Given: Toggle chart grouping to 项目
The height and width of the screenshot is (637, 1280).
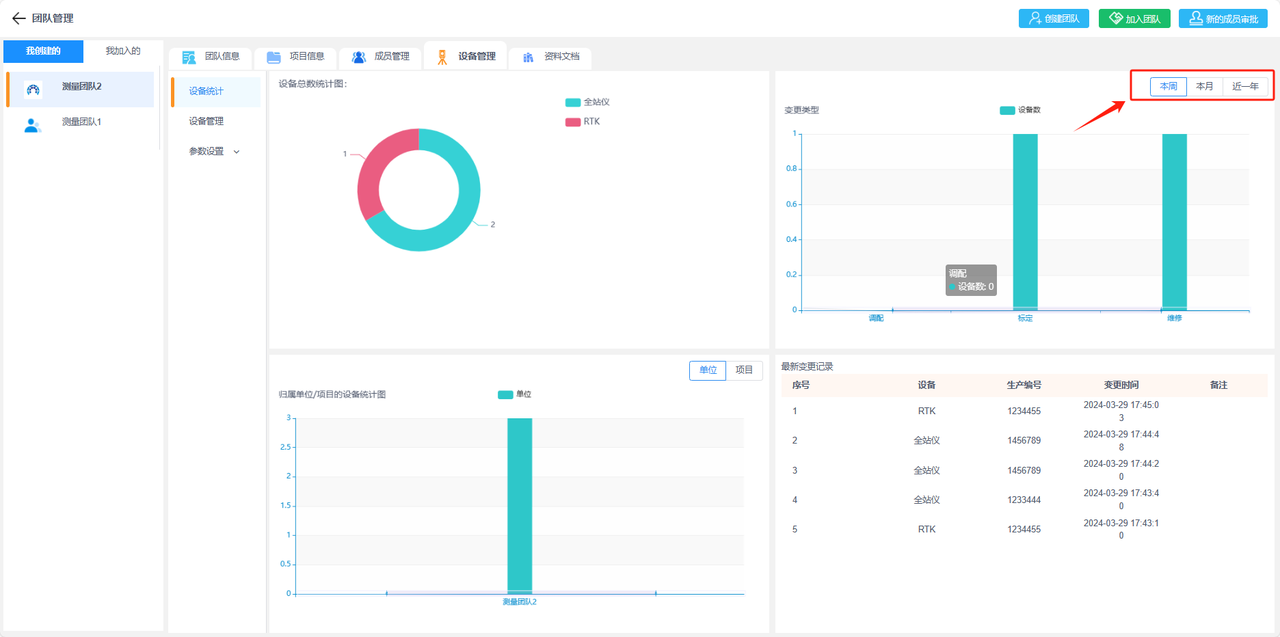Looking at the screenshot, I should click(744, 370).
